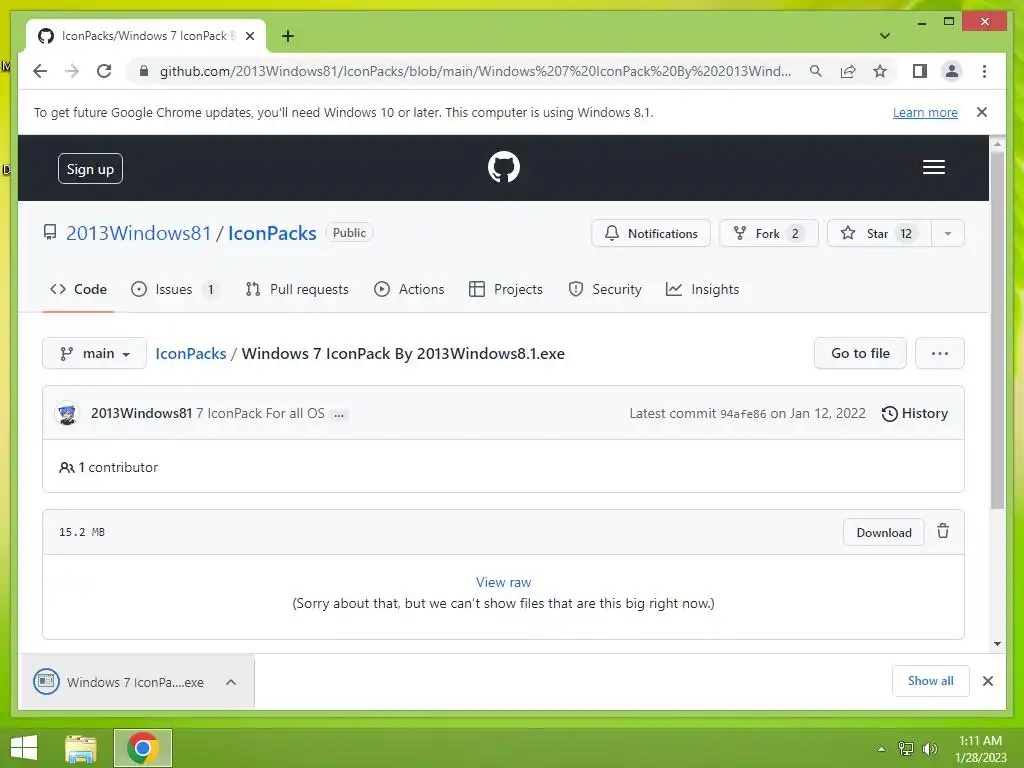Viewport: 1024px width, 768px height.
Task: Click IconPacks in the file breadcrumb
Action: coord(191,353)
